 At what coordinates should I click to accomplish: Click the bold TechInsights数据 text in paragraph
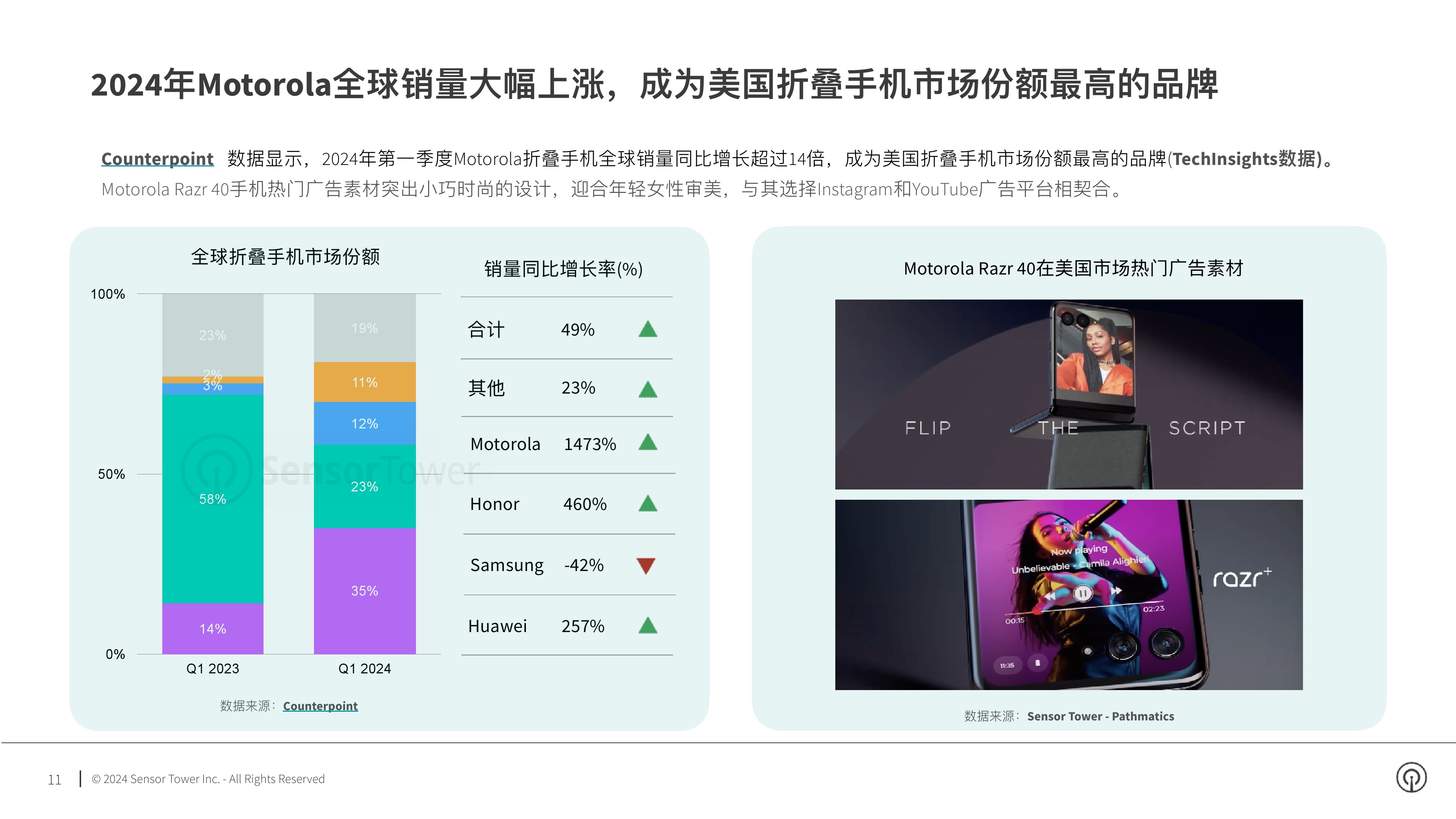click(x=1246, y=159)
